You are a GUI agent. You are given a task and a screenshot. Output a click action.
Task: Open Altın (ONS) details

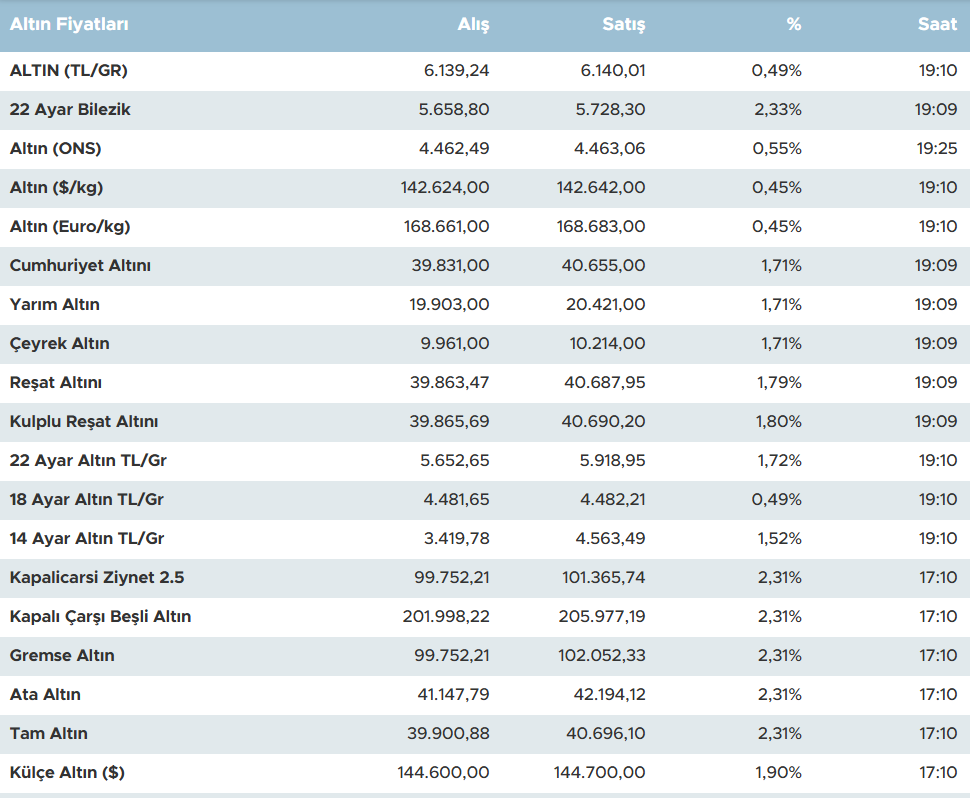(x=55, y=149)
